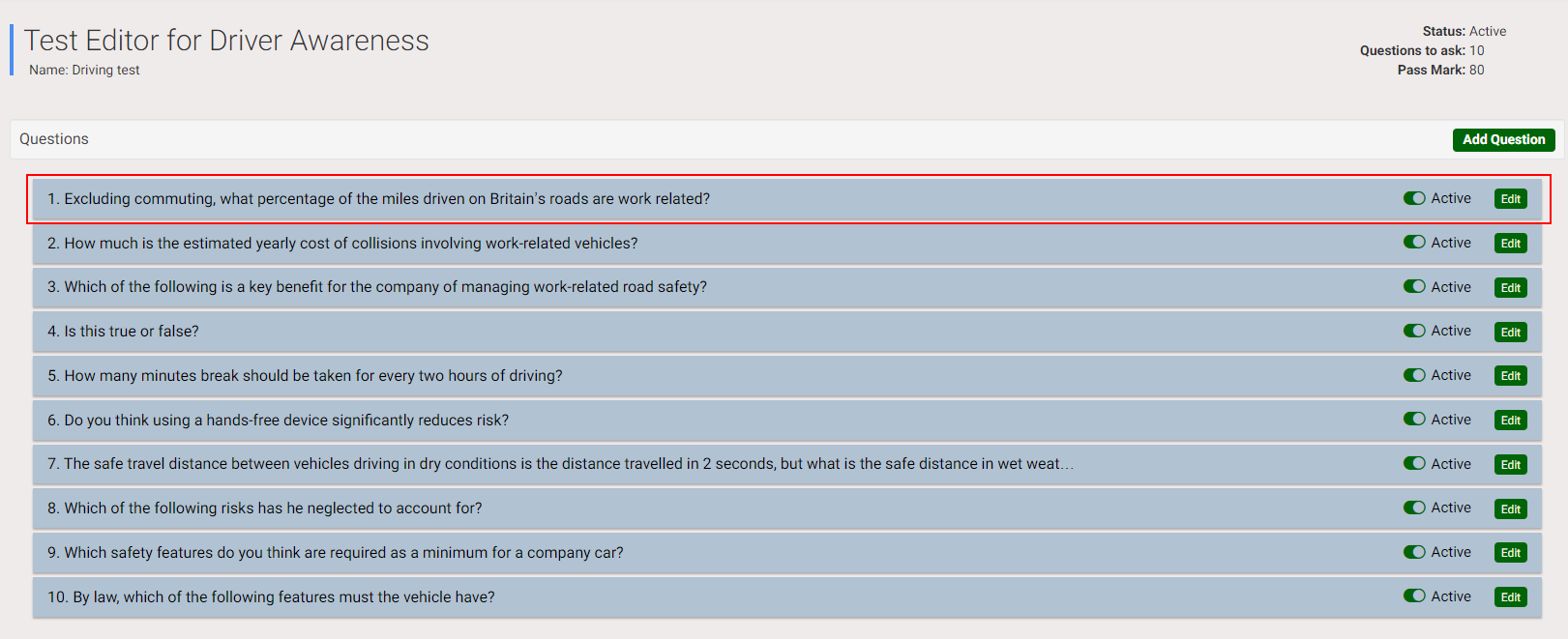Click Edit for question 8
The image size is (1568, 639).
(x=1510, y=508)
